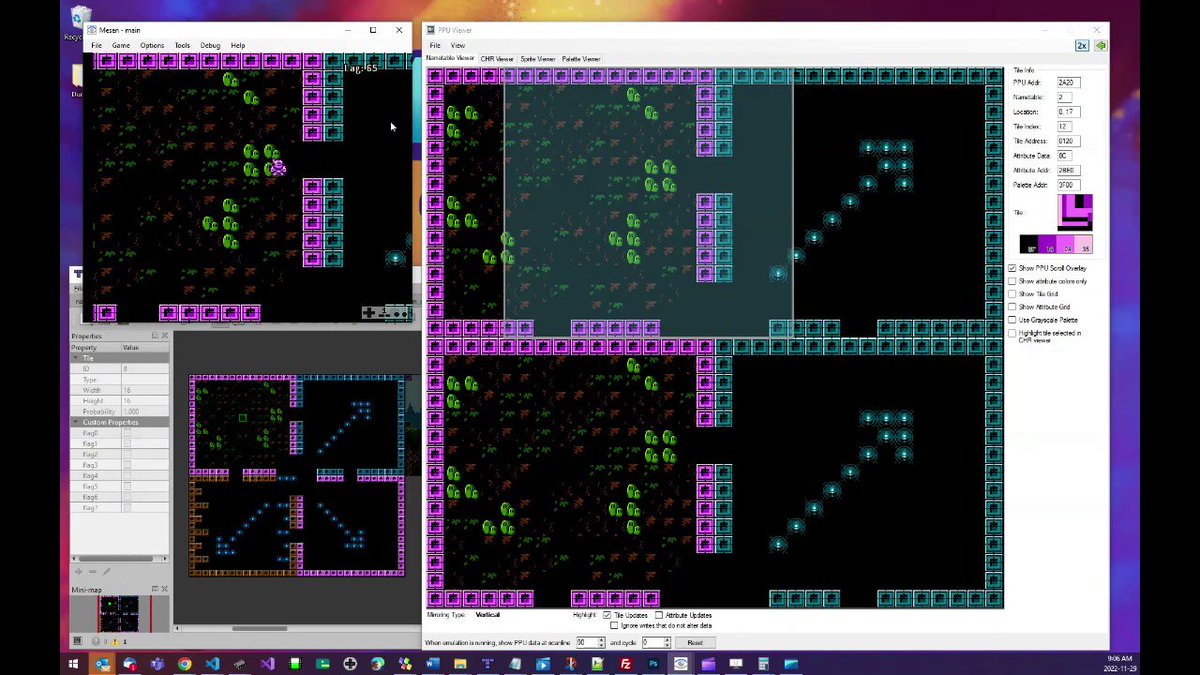Close the Properties panel with its X icon
1200x675 pixels.
tap(163, 336)
